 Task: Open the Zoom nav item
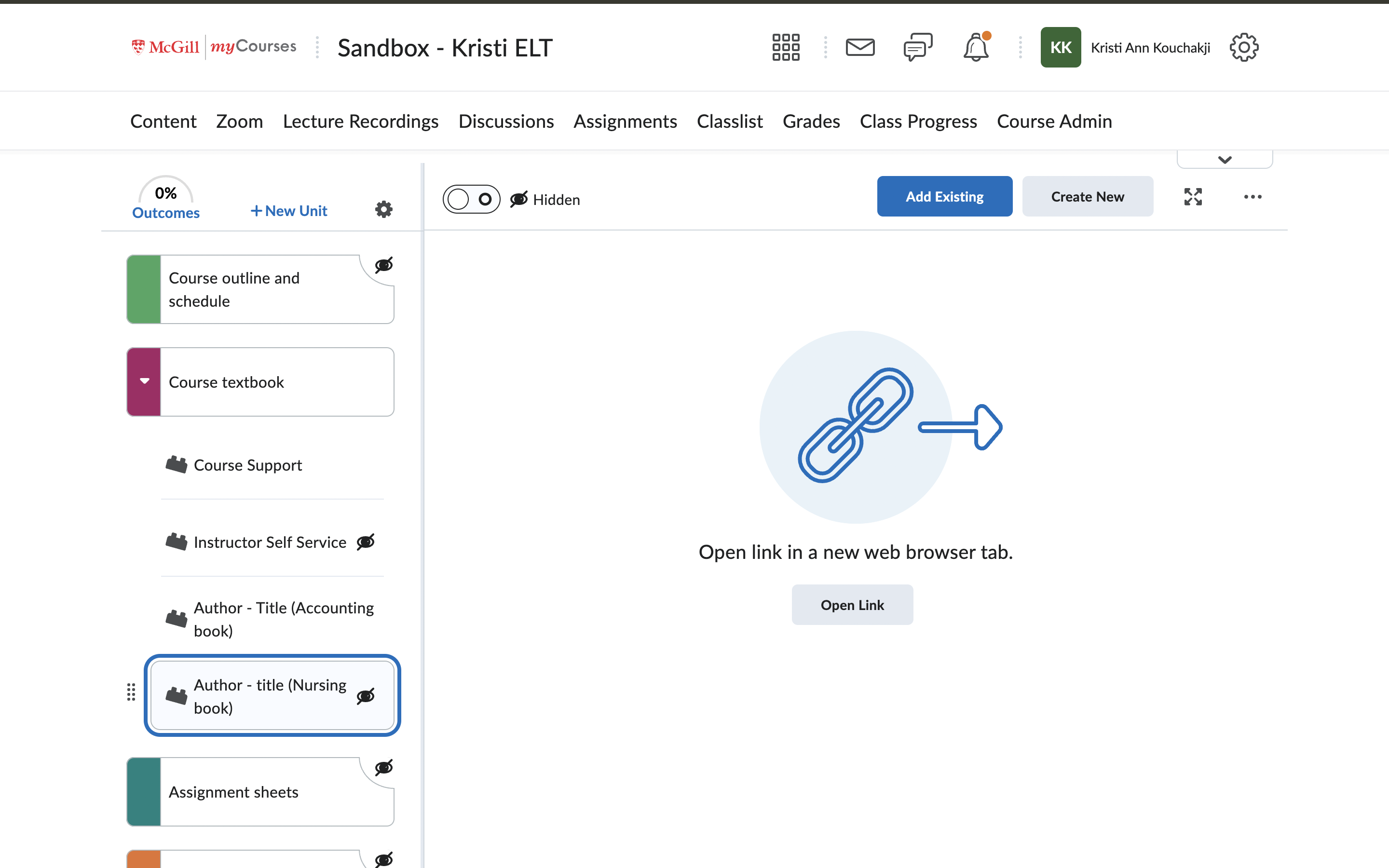pos(239,121)
